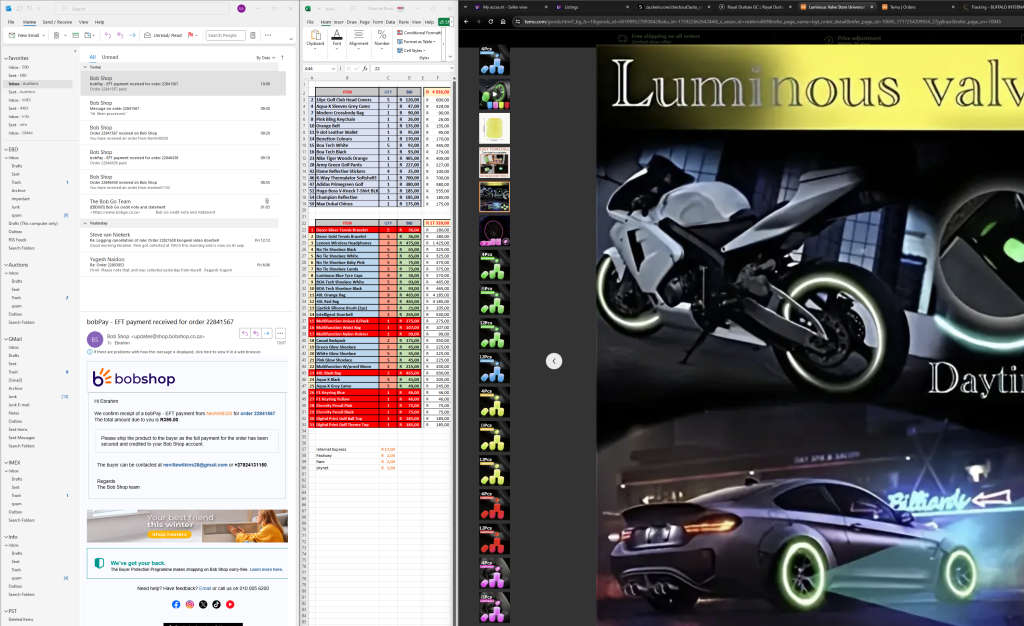Screen dimensions: 1024x626
Task: Open the By Date sort dropdown
Action: point(265,57)
